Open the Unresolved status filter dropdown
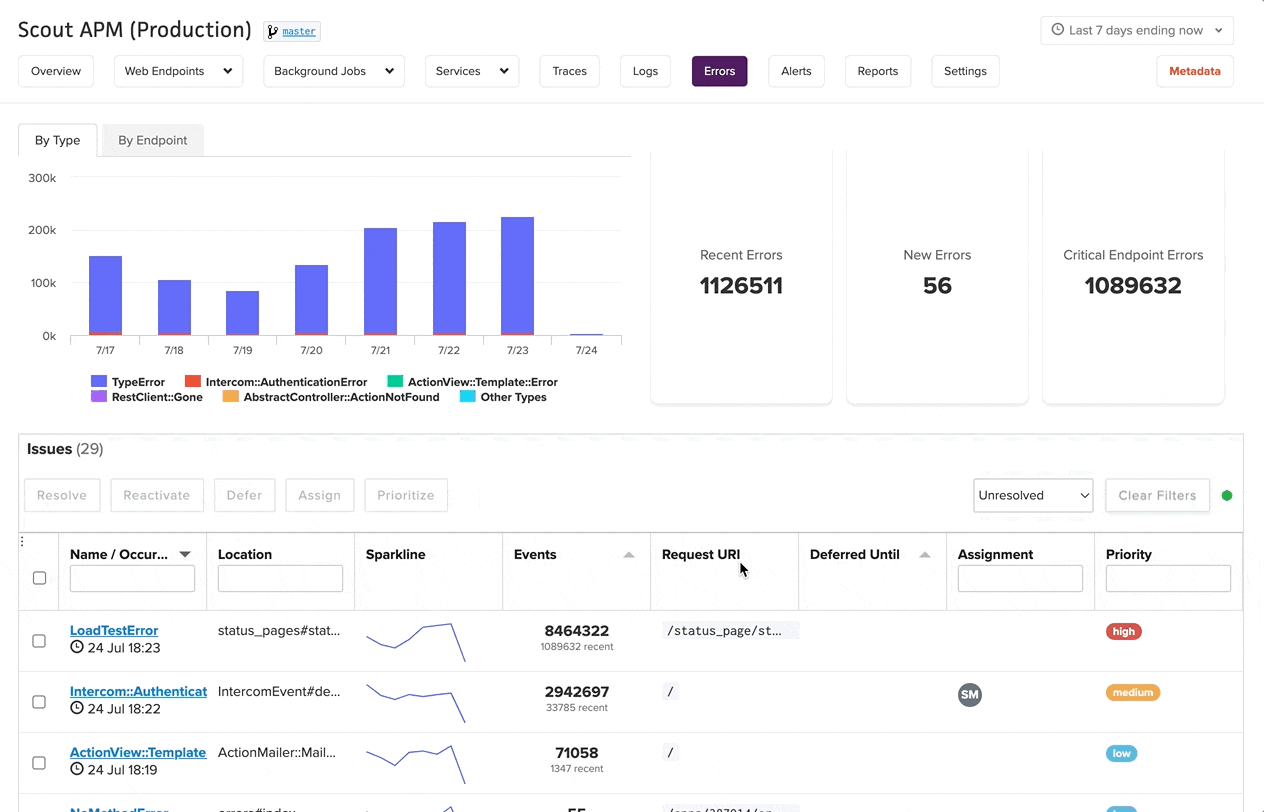Viewport: 1264px width, 812px height. [x=1033, y=495]
